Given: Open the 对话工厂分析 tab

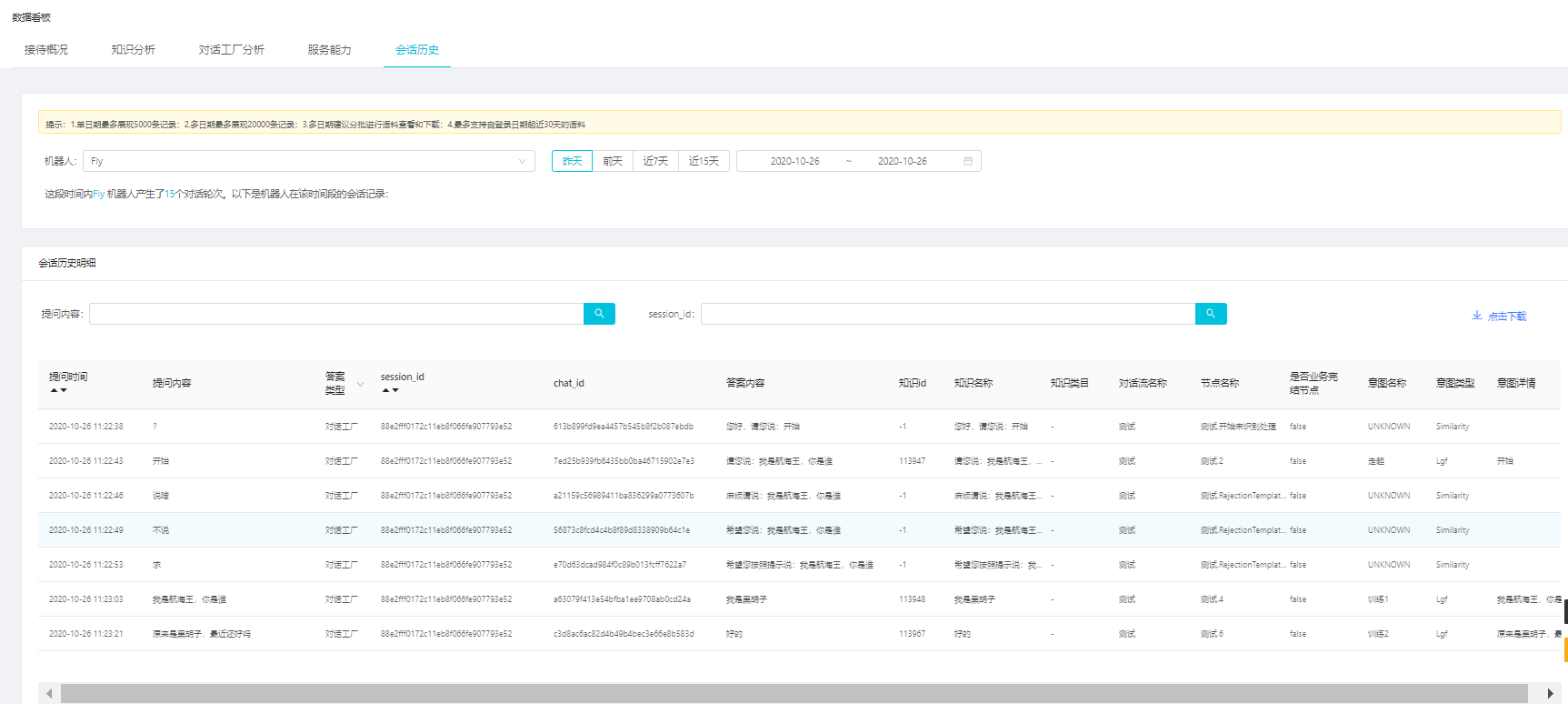Looking at the screenshot, I should (232, 50).
